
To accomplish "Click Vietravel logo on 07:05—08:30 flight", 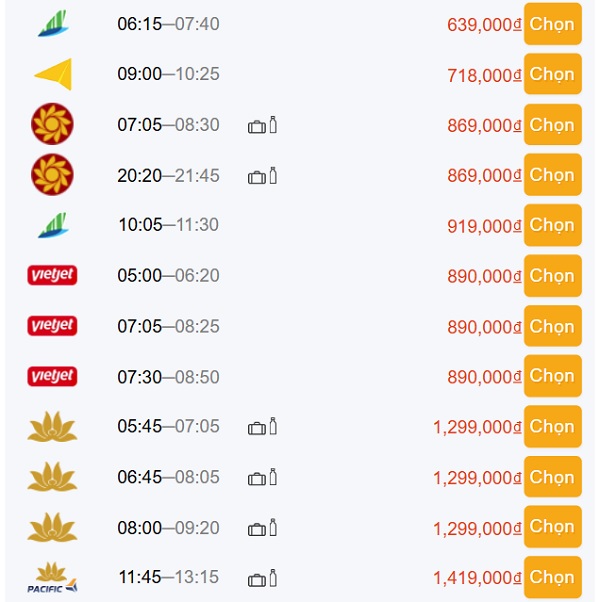I will click(52, 125).
